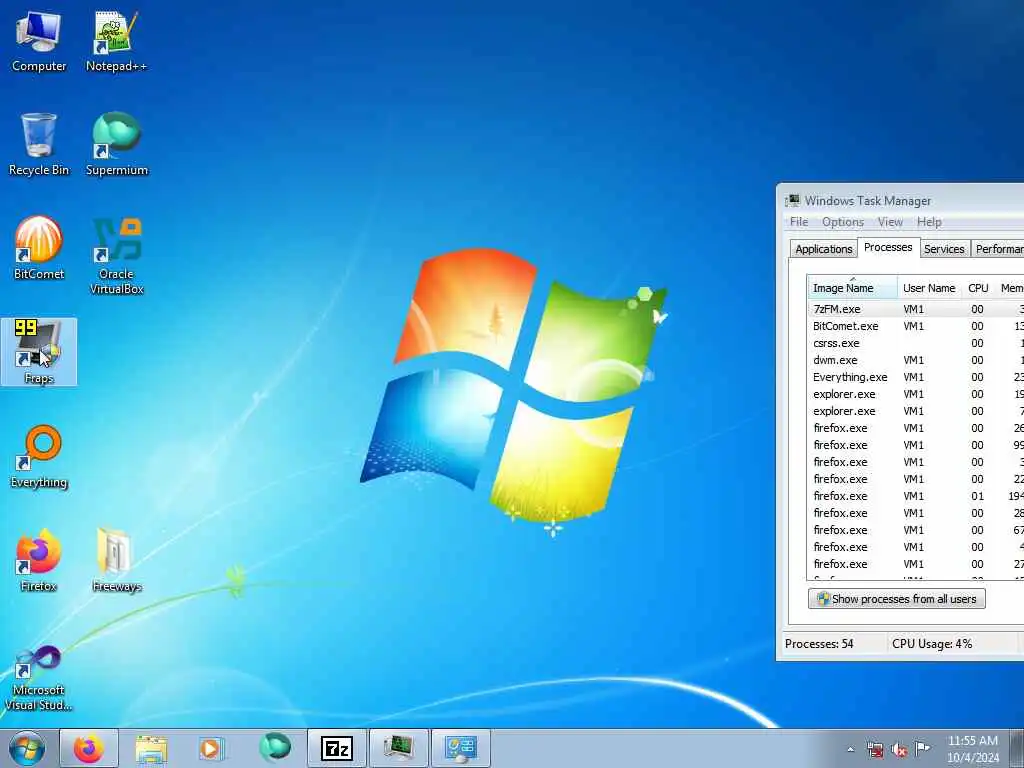
Task: Open the Windows Start menu
Action: point(27,748)
